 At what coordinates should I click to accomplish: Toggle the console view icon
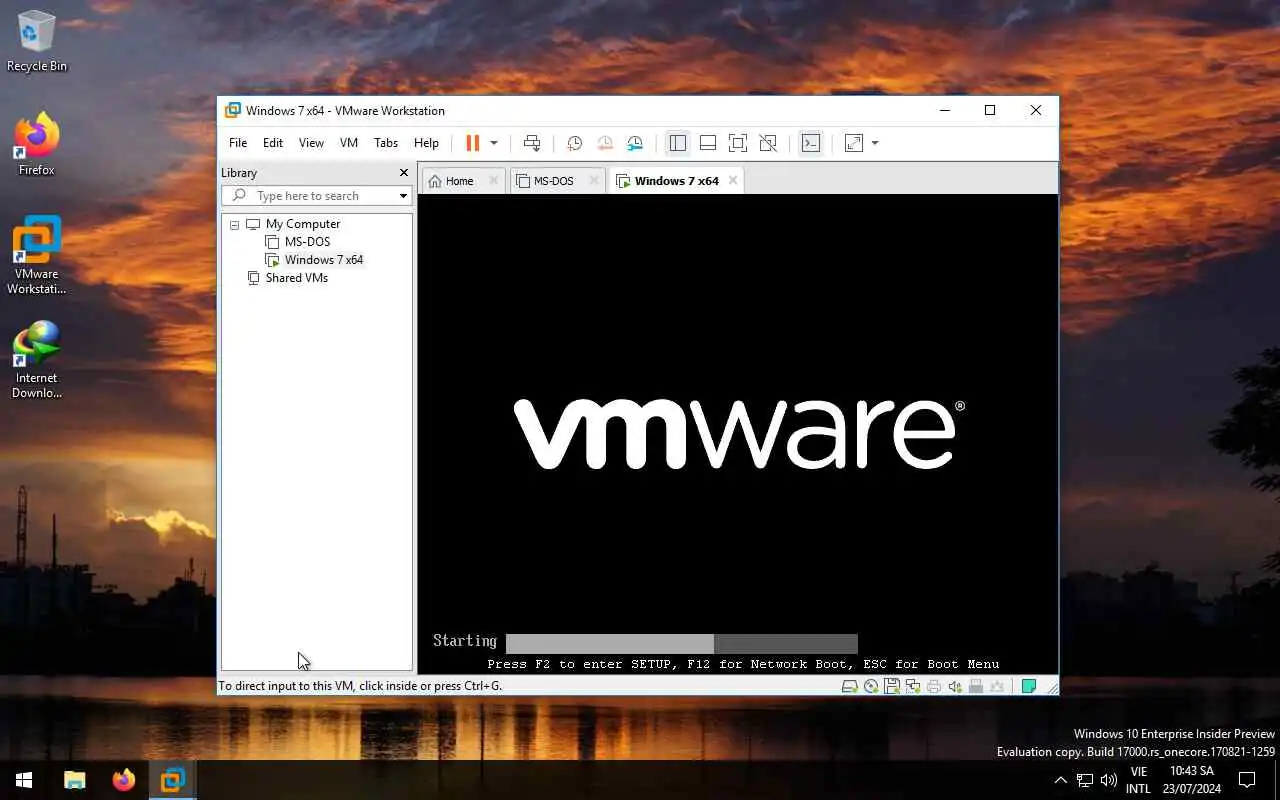pos(811,143)
